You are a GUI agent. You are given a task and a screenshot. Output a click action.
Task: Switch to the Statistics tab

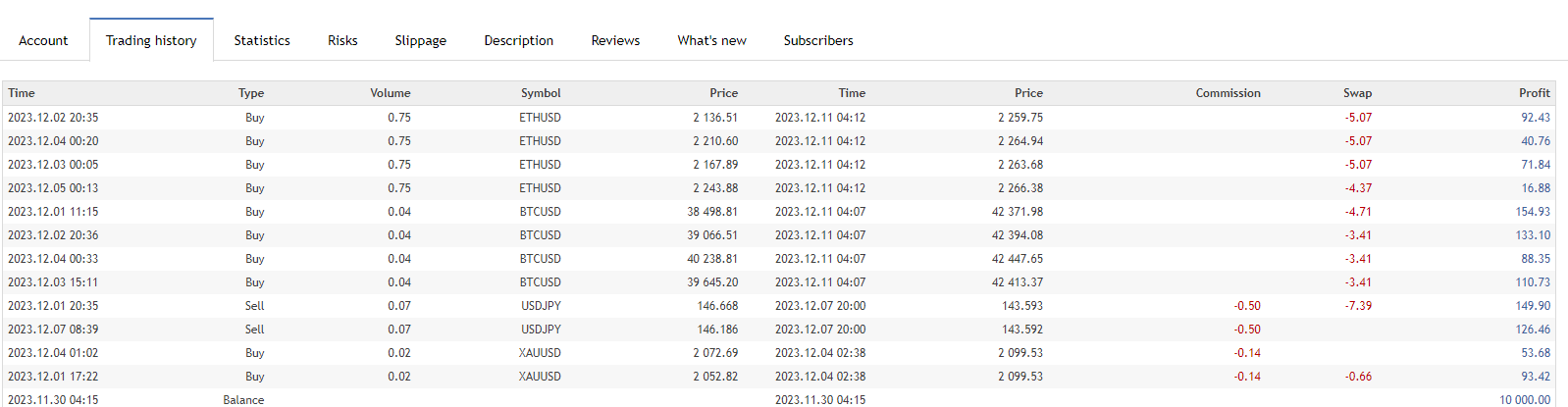(x=262, y=40)
